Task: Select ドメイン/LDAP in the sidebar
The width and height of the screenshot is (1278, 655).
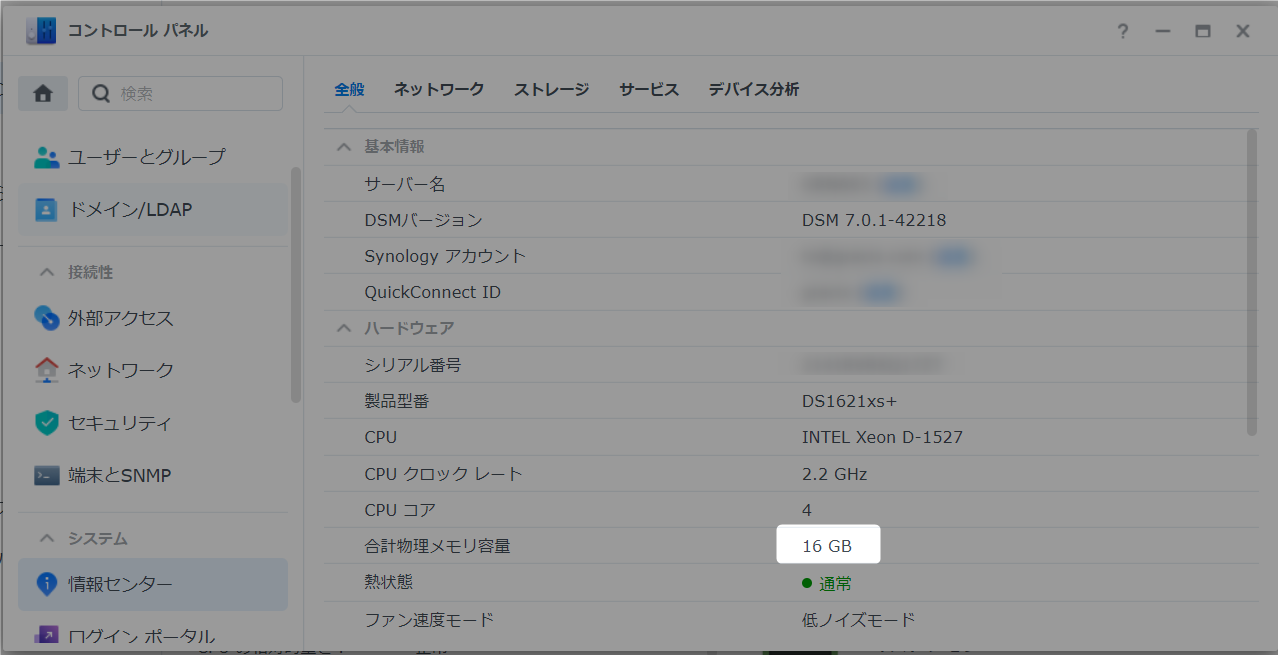Action: coord(153,210)
